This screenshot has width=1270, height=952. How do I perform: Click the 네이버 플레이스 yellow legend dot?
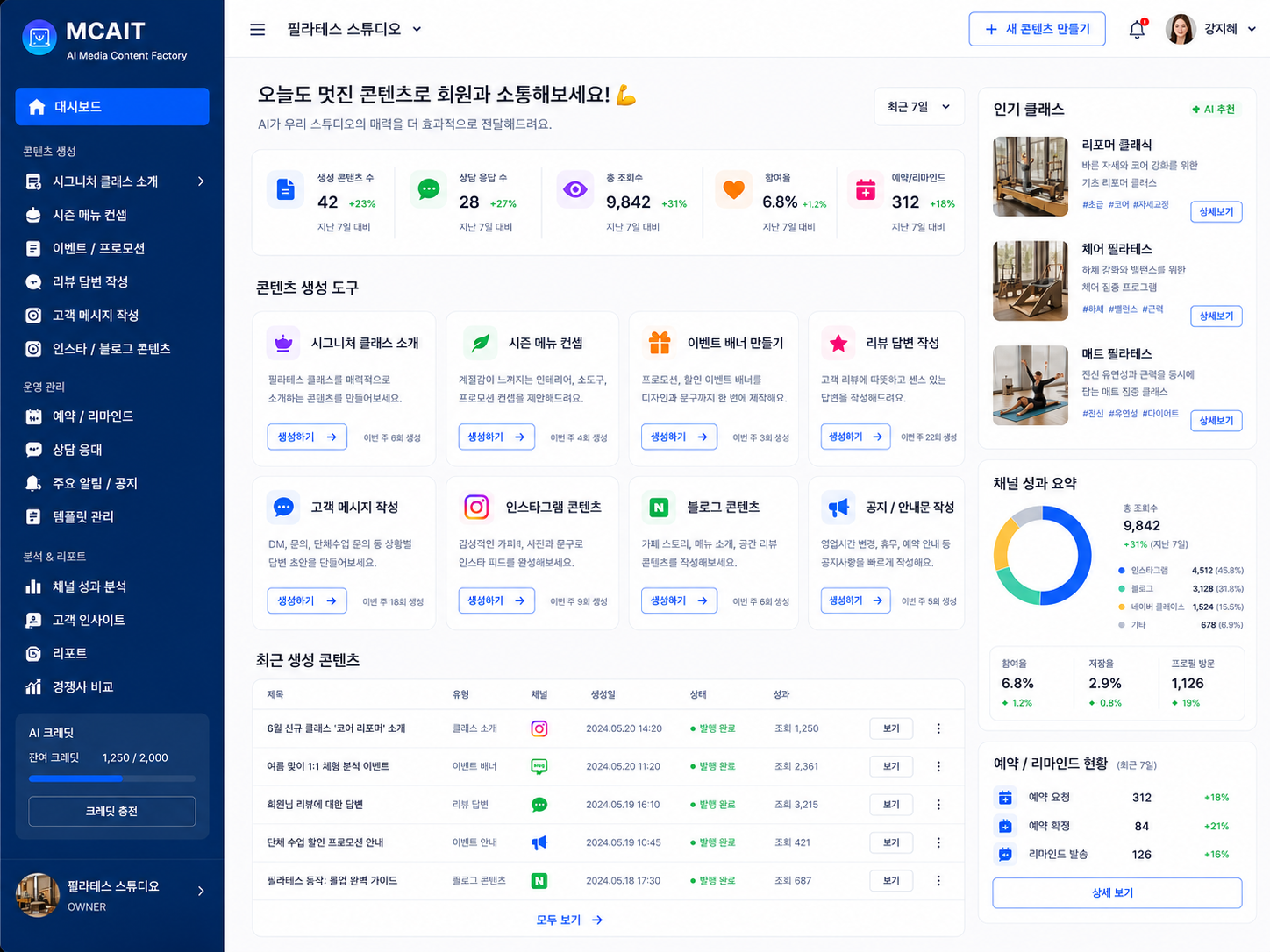[1122, 607]
